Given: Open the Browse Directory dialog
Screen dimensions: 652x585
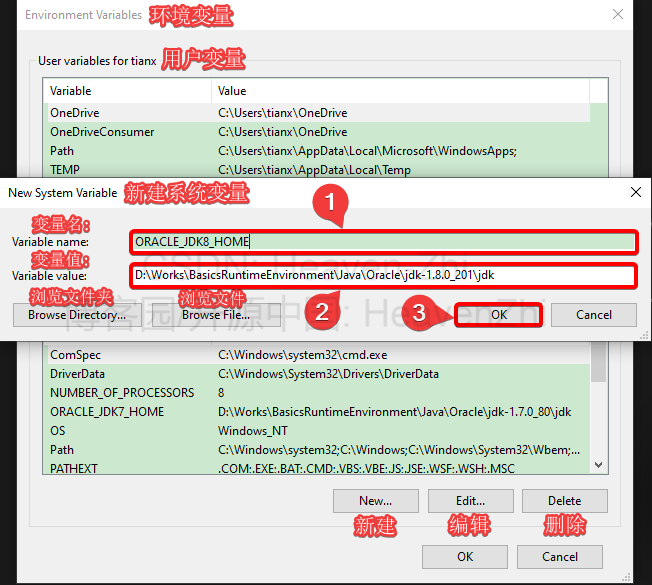Looking at the screenshot, I should (x=77, y=315).
